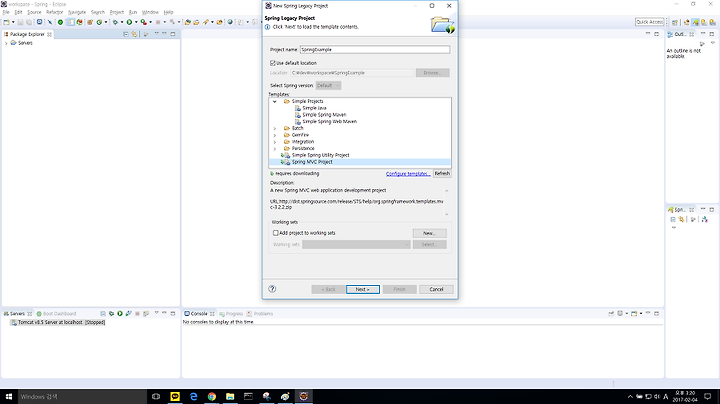The image size is (720, 404).
Task: Click the Open Web Browser globe icon
Action: (x=230, y=22)
